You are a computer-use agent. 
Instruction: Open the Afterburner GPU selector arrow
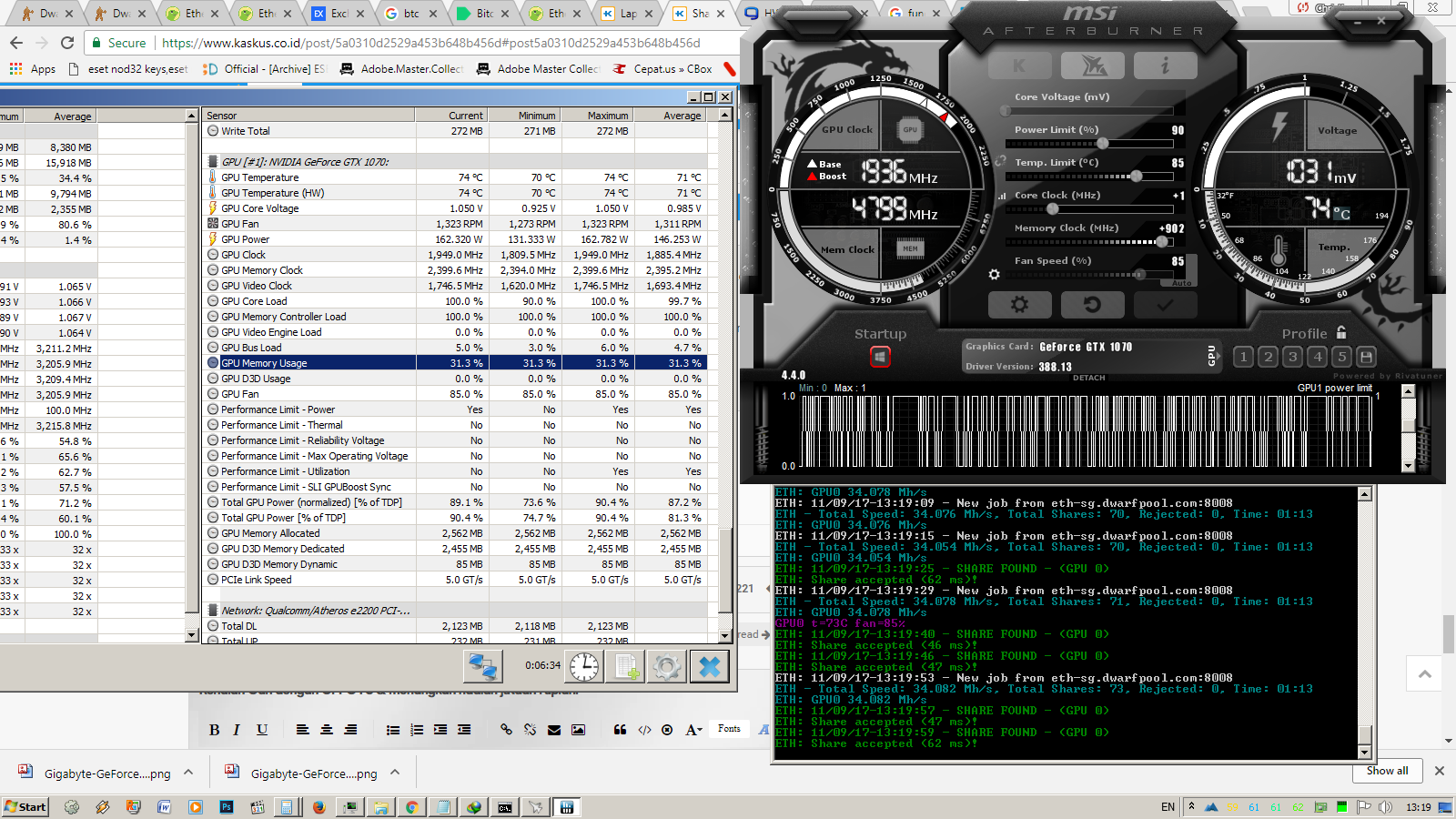[x=1211, y=356]
